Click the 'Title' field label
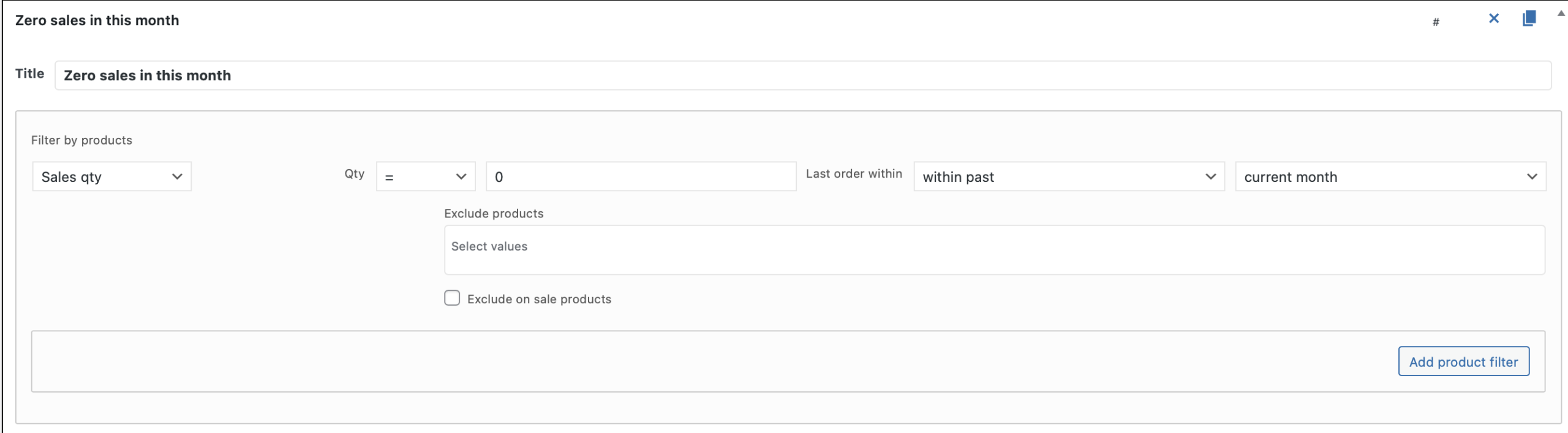The width and height of the screenshot is (1568, 433). coord(29,73)
